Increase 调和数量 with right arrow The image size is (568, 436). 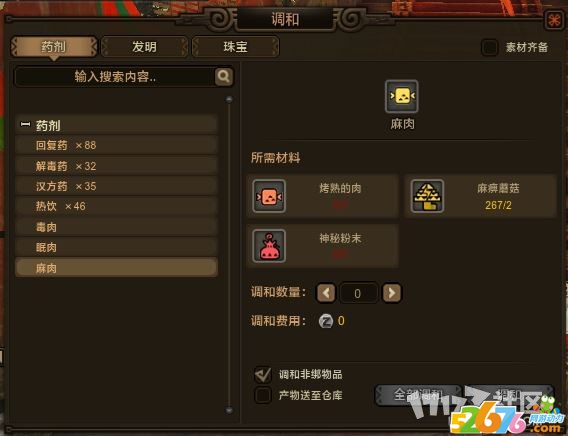392,293
